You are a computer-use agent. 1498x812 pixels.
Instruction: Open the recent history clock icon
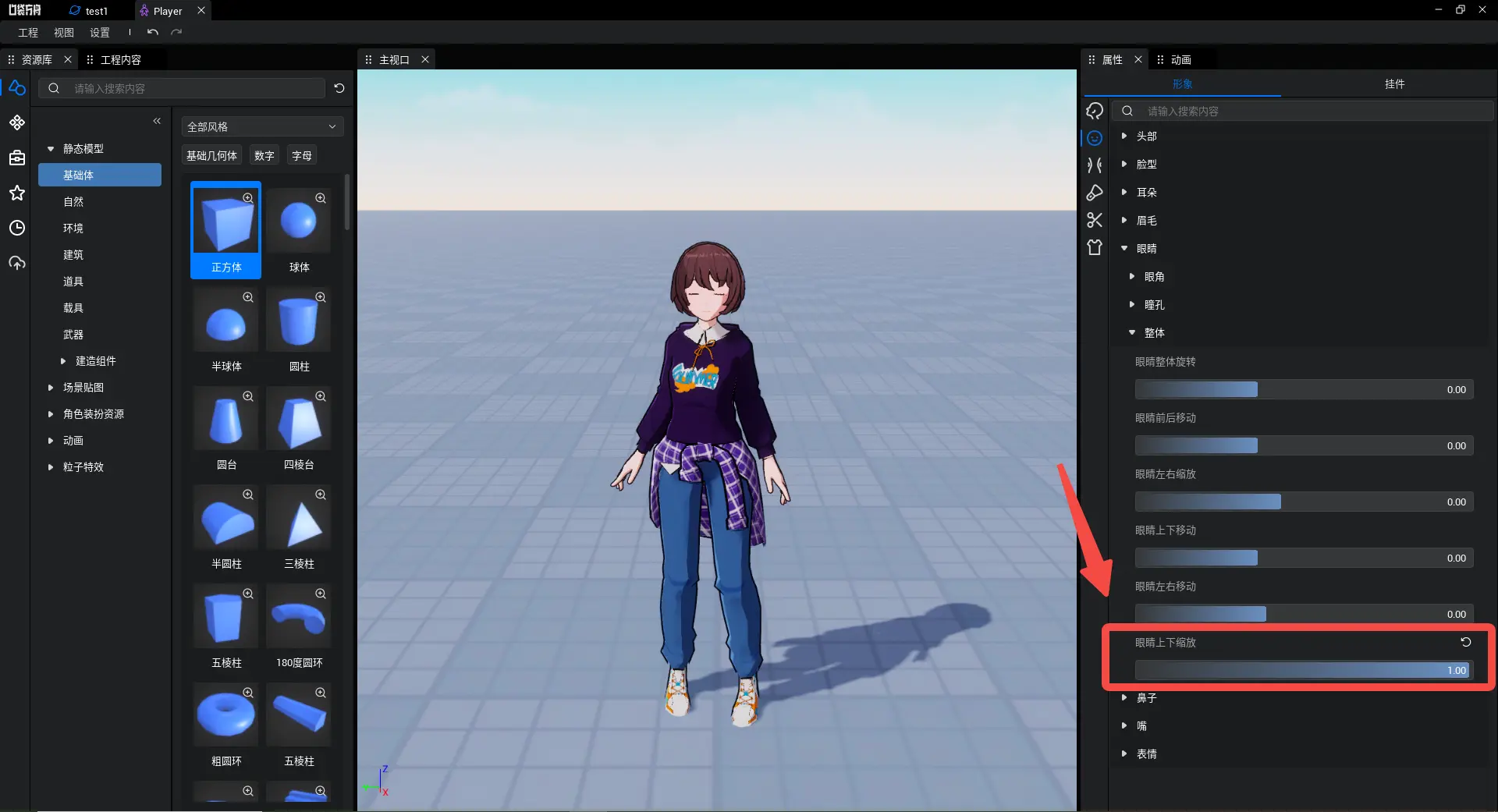point(17,228)
